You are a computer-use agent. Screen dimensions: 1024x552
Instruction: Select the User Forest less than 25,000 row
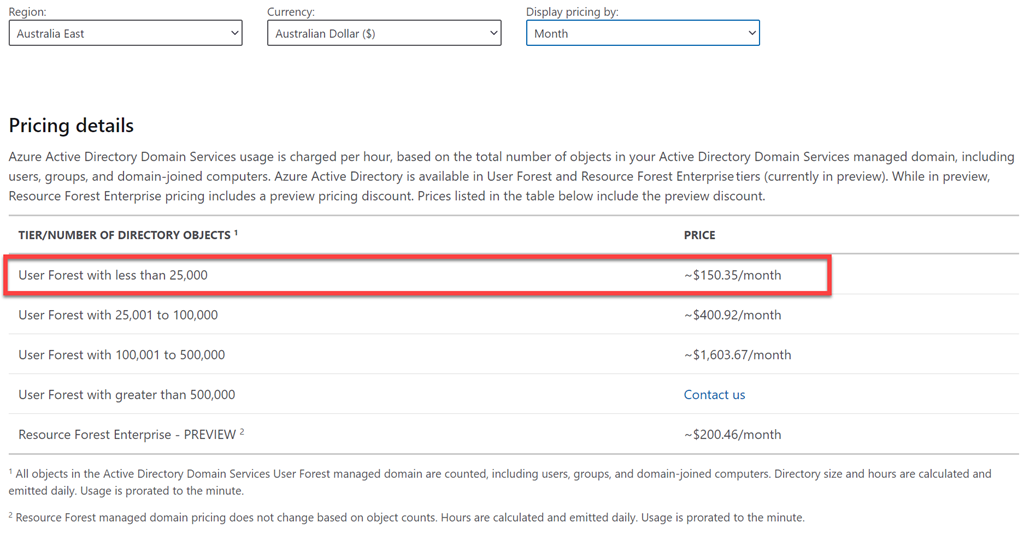[113, 275]
